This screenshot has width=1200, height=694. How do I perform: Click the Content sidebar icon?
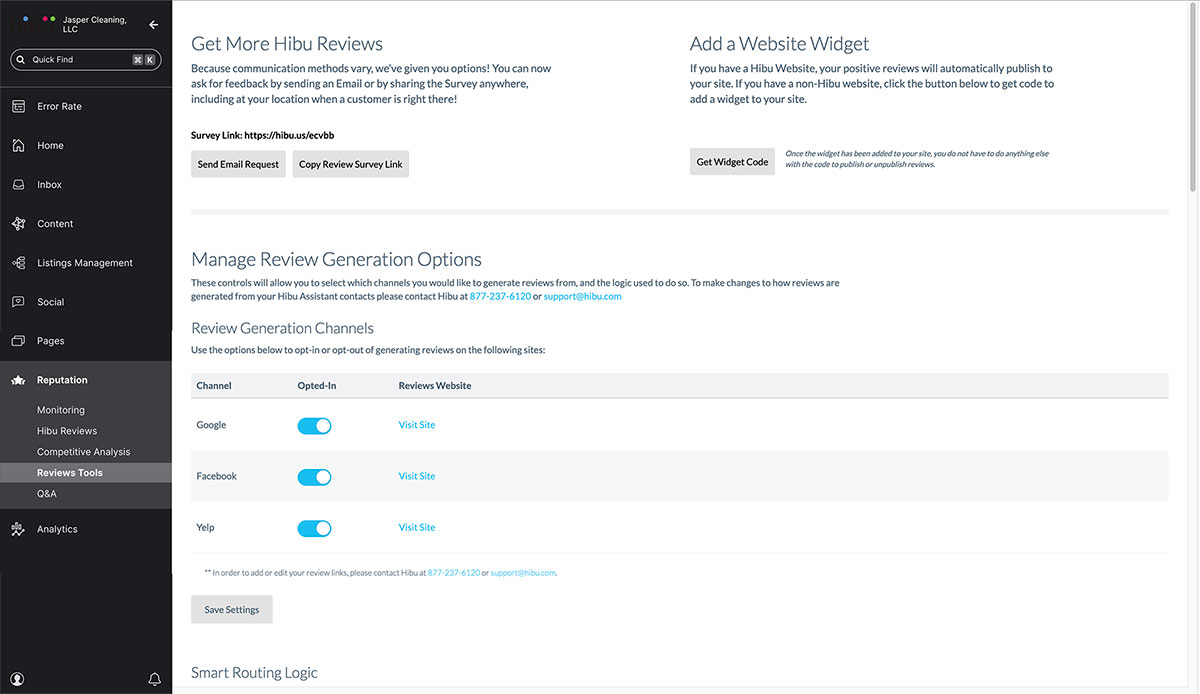[x=18, y=224]
